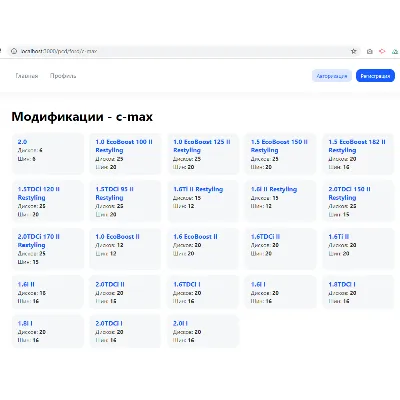Viewport: 400px width, 400px height.
Task: Open 1.5 EcoBoost 182 II Restyling
Action: [357, 146]
